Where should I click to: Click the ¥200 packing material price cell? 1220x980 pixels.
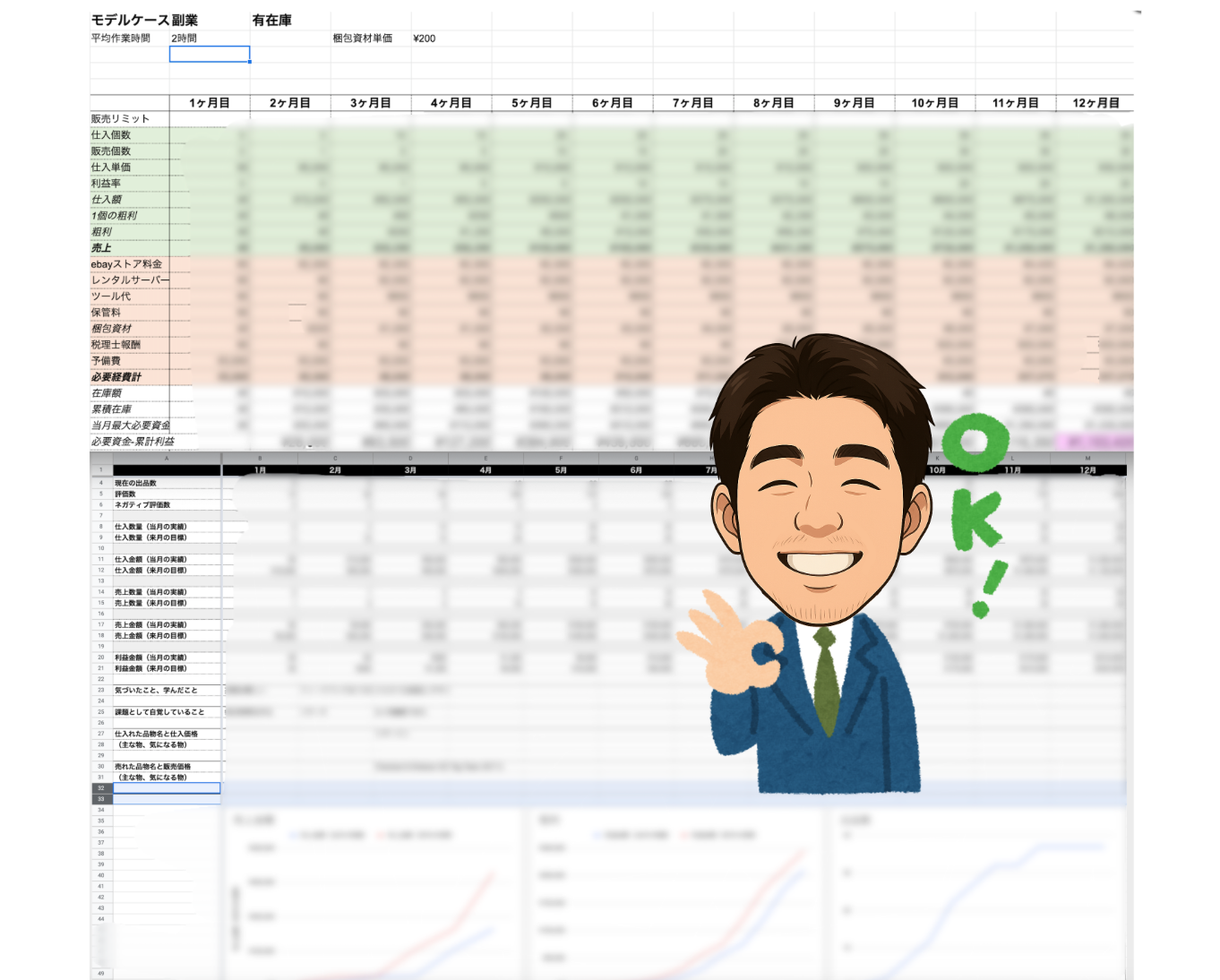pos(425,39)
